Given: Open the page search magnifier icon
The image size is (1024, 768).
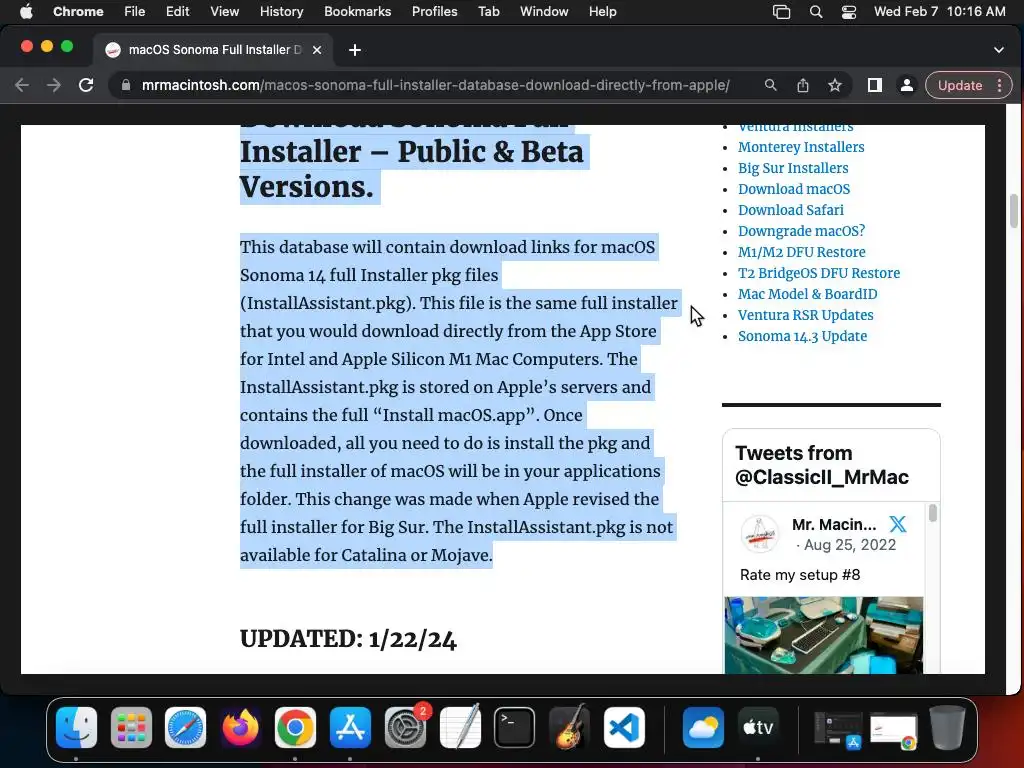Looking at the screenshot, I should pos(771,86).
